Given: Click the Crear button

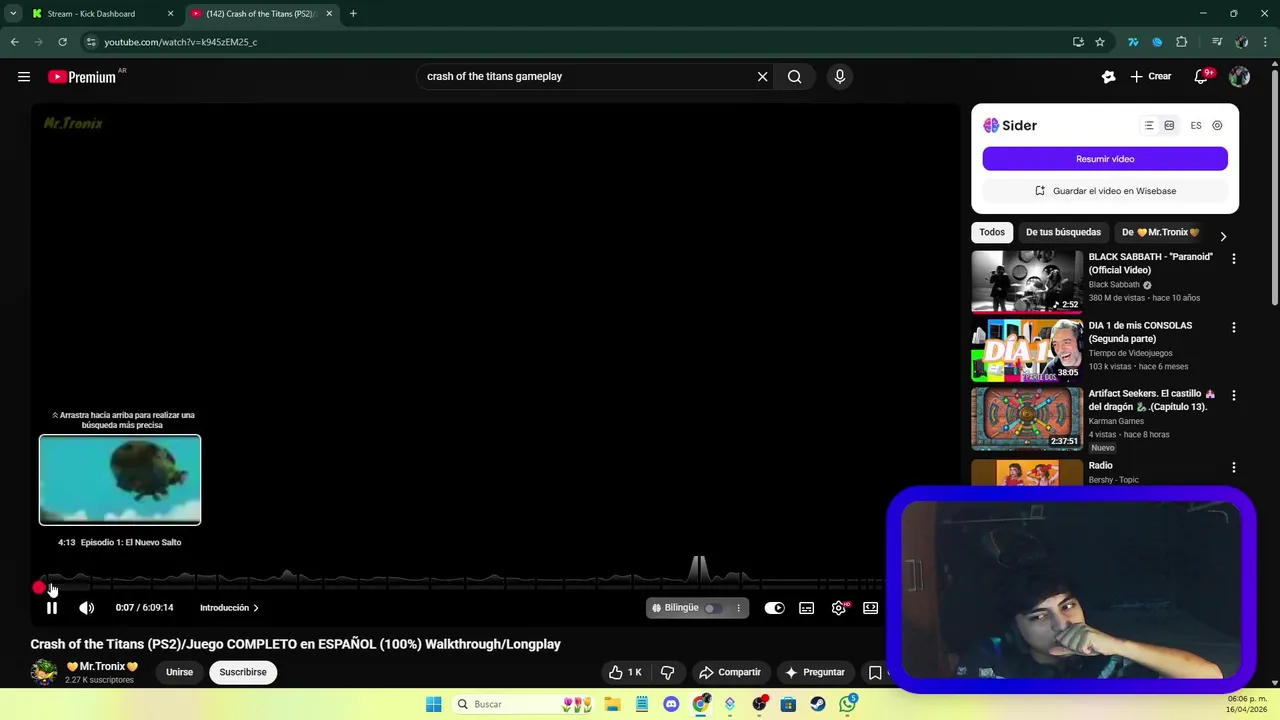Looking at the screenshot, I should [1150, 76].
